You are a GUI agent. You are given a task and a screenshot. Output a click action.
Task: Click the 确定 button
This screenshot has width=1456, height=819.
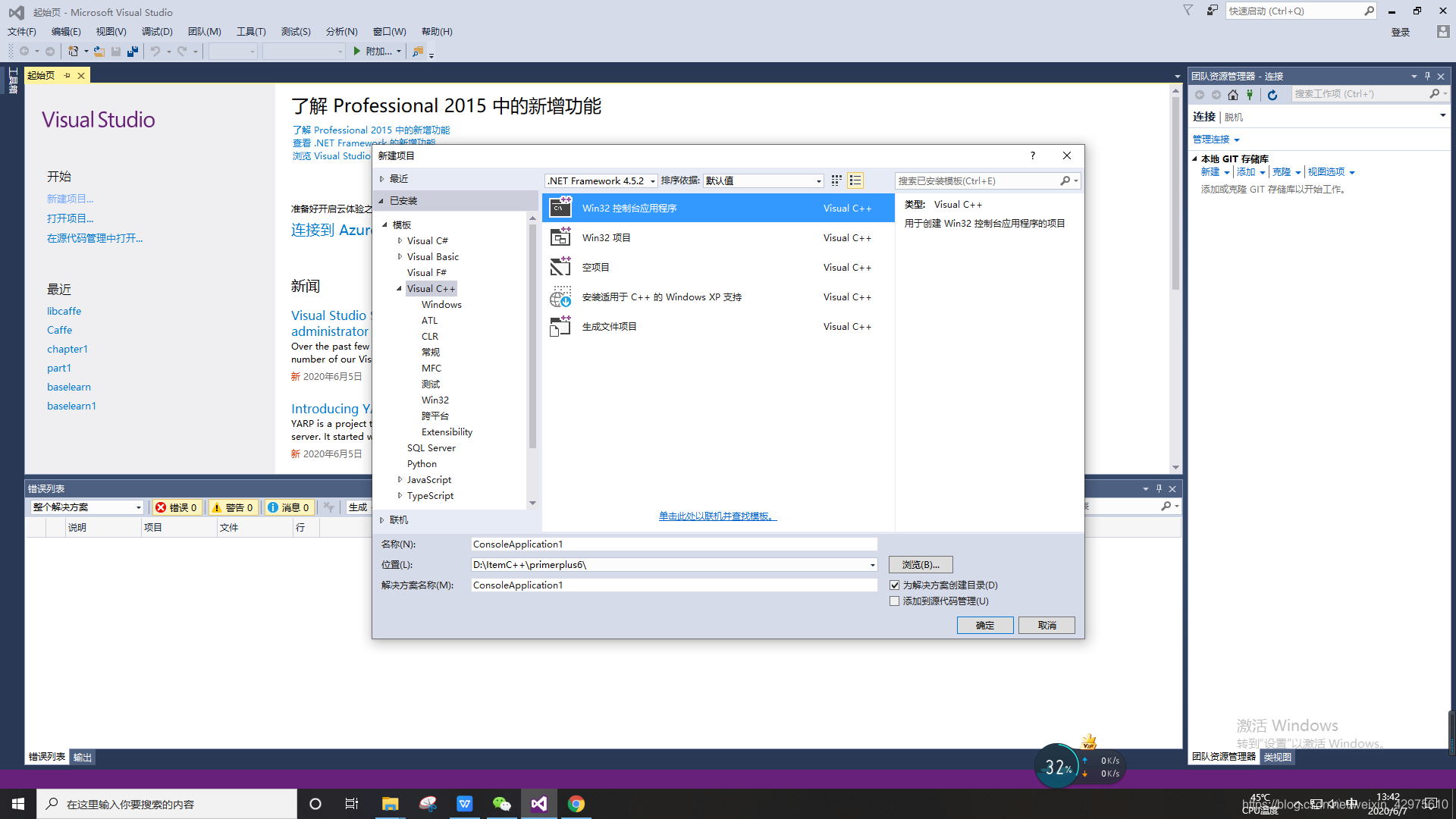coord(985,625)
